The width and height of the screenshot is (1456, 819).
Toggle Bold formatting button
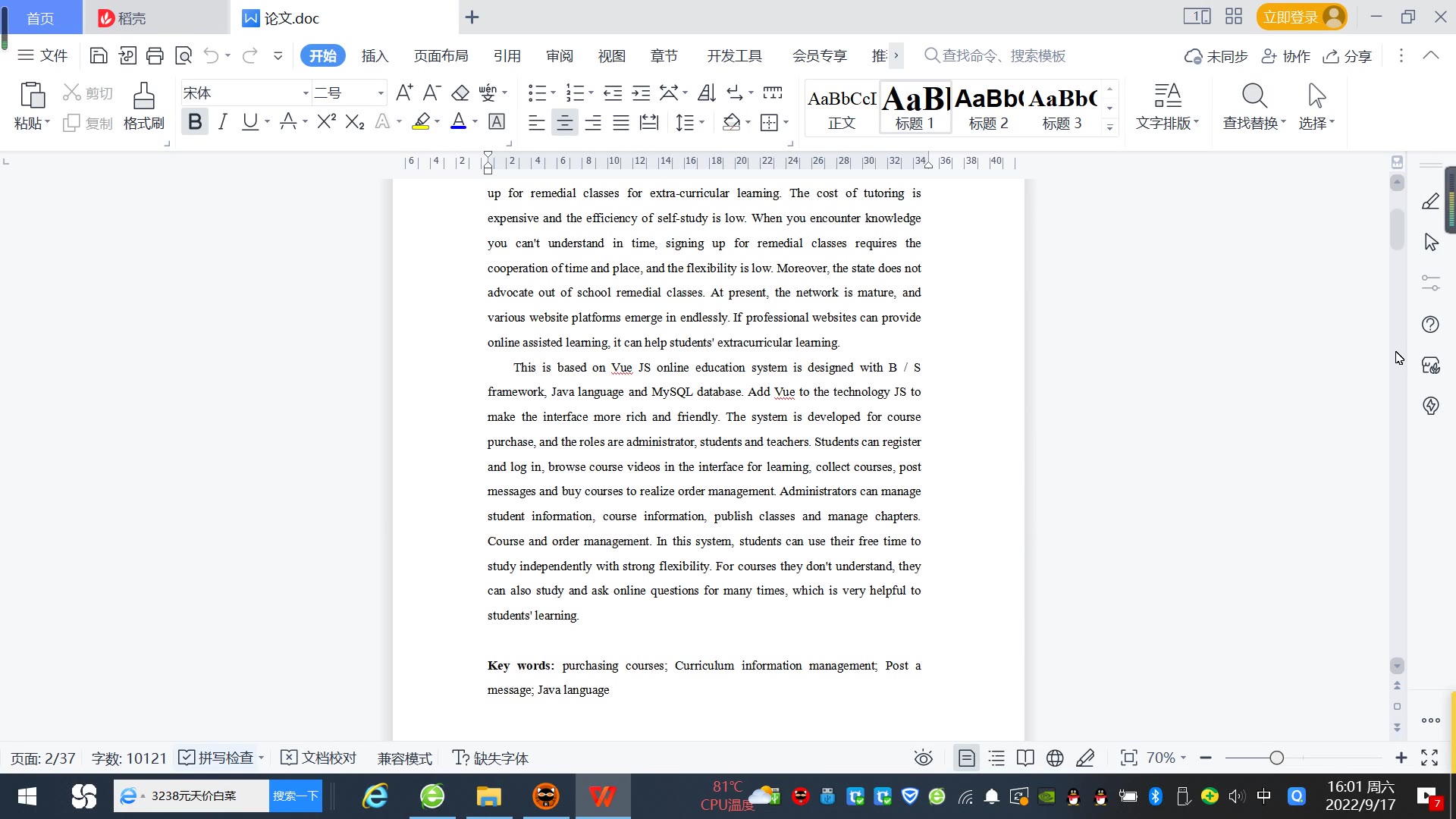pyautogui.click(x=195, y=121)
